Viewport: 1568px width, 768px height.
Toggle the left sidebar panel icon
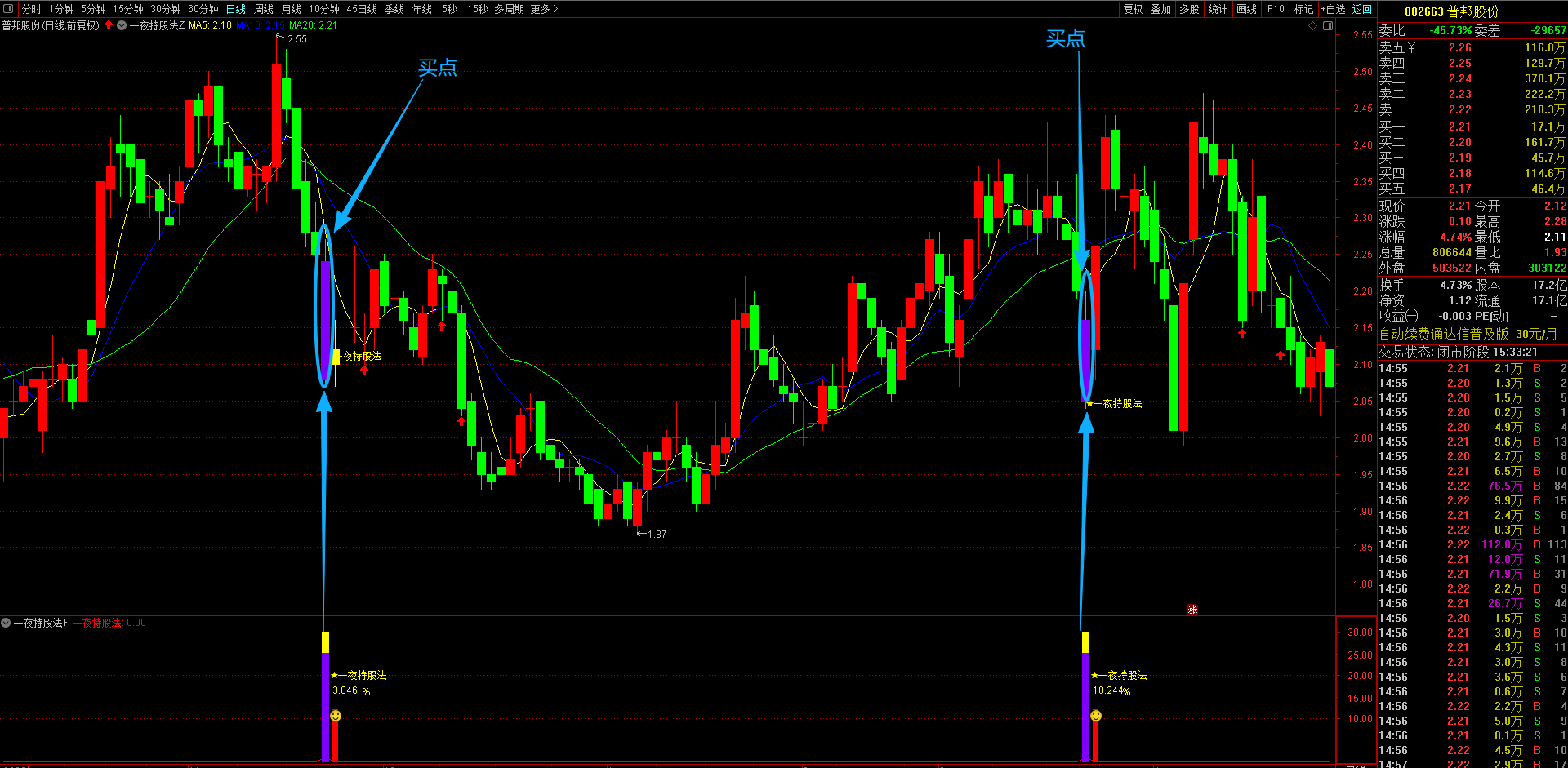click(x=9, y=9)
